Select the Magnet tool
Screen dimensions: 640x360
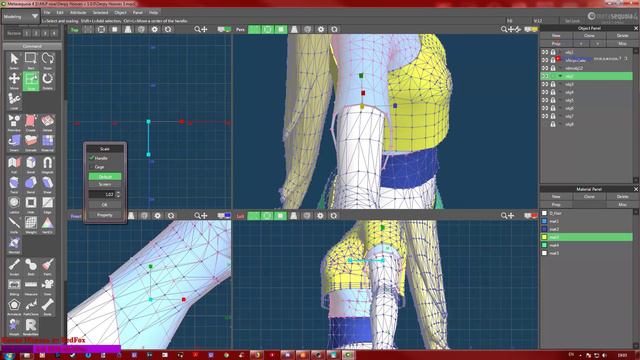tap(47, 164)
